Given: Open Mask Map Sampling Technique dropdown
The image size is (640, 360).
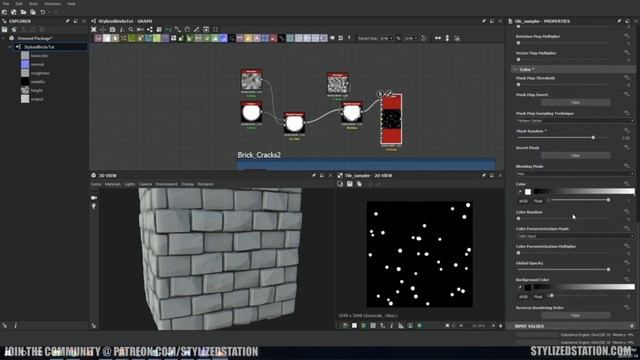Looking at the screenshot, I should (575, 121).
